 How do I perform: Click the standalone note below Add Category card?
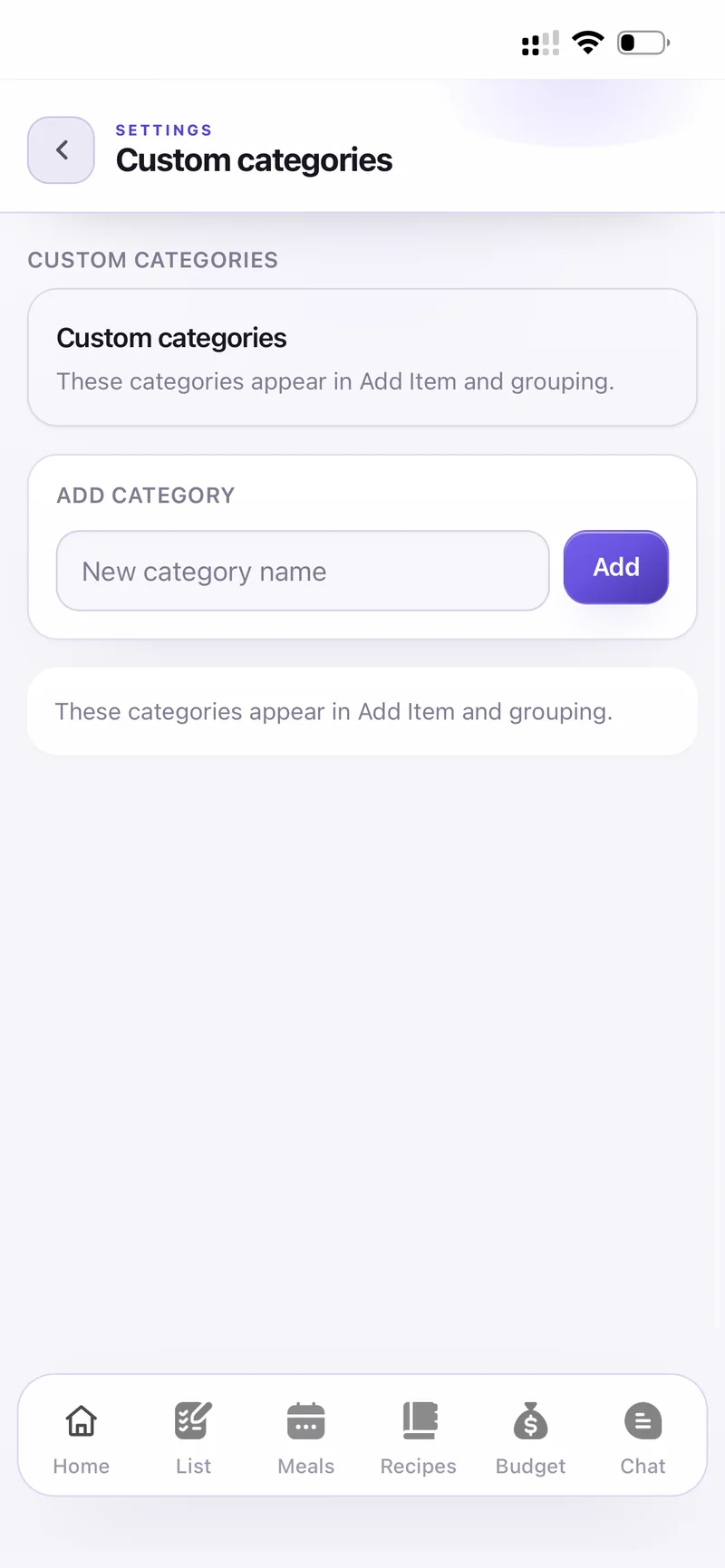pos(362,711)
